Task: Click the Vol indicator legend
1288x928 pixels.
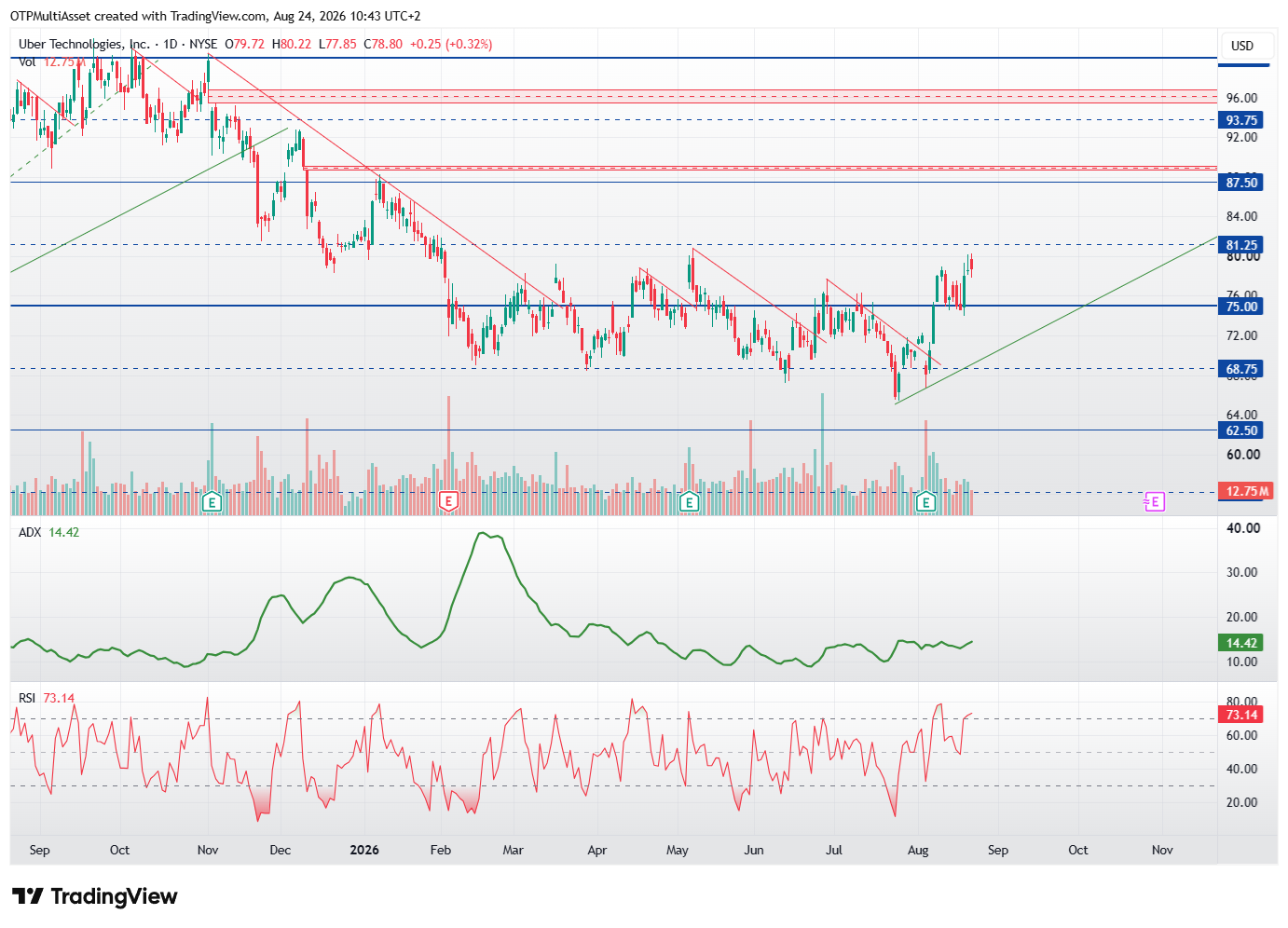Action: 51,61
